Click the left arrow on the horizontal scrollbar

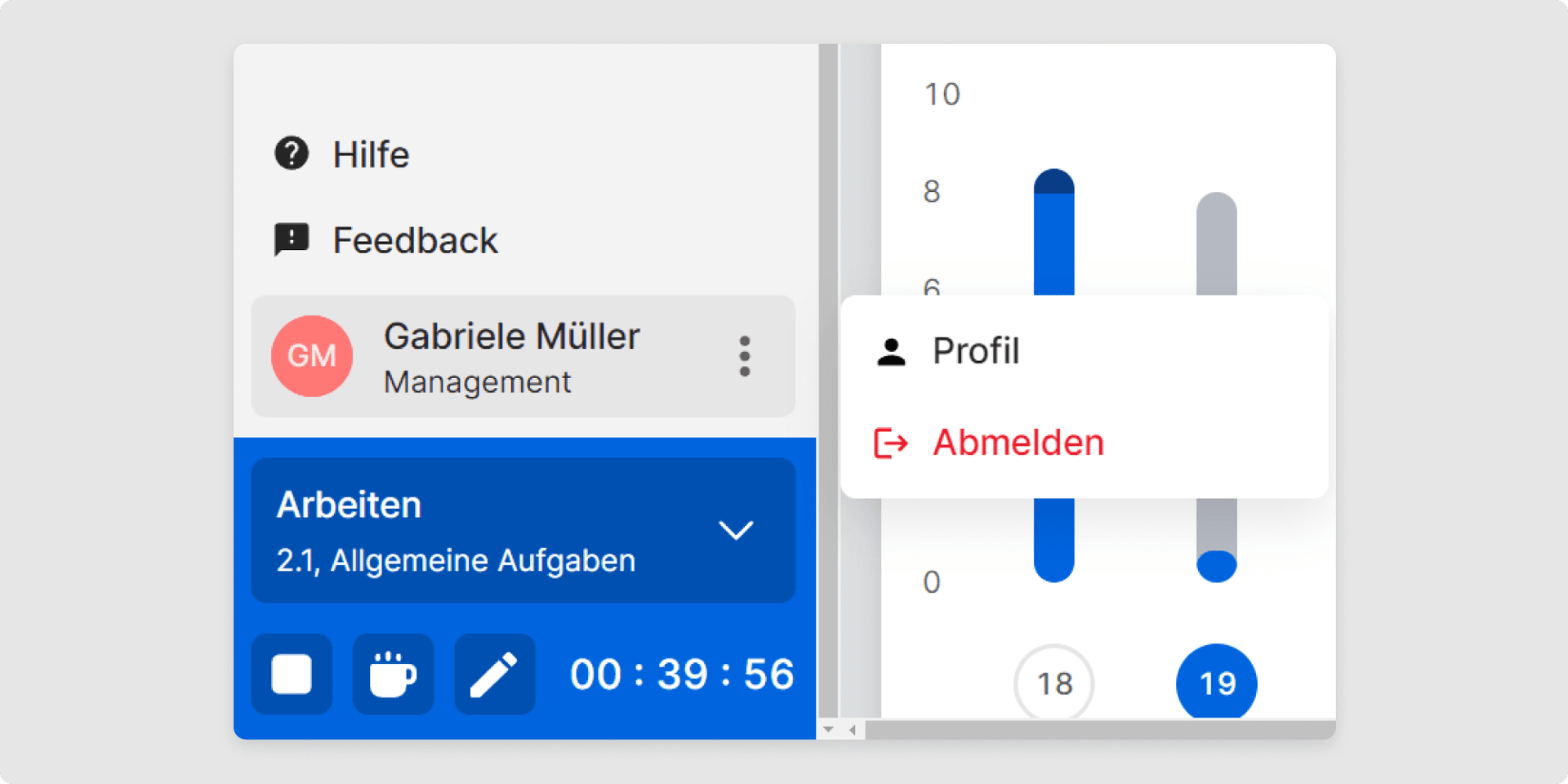pyautogui.click(x=852, y=729)
